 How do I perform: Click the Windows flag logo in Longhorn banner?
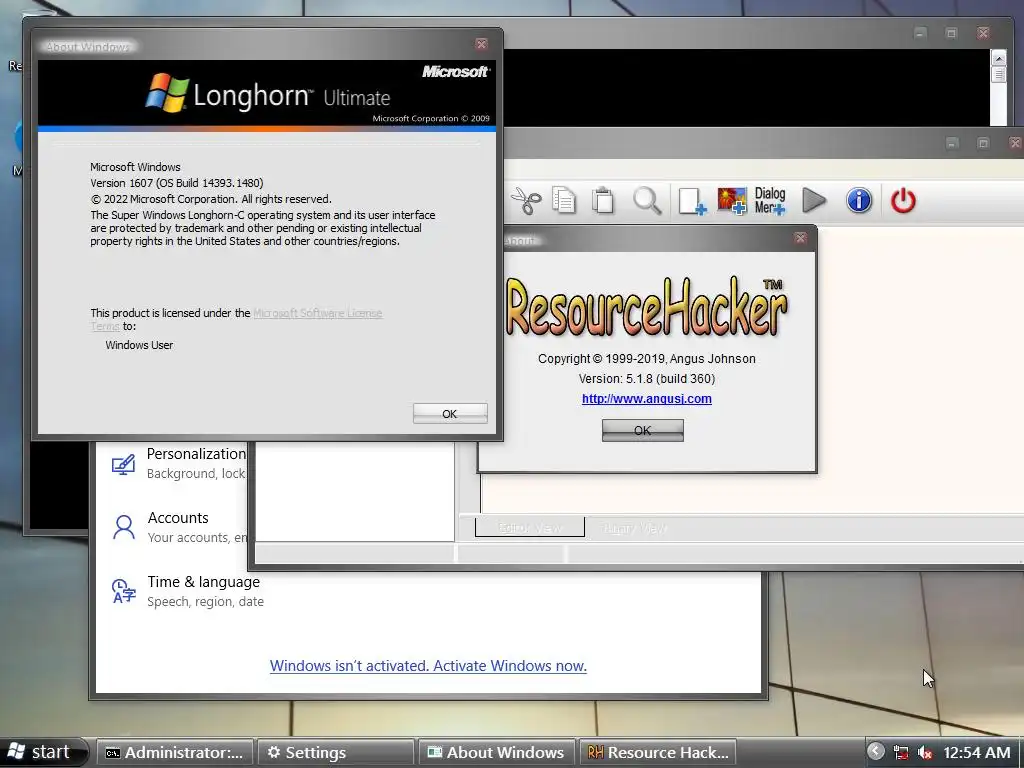coord(167,93)
